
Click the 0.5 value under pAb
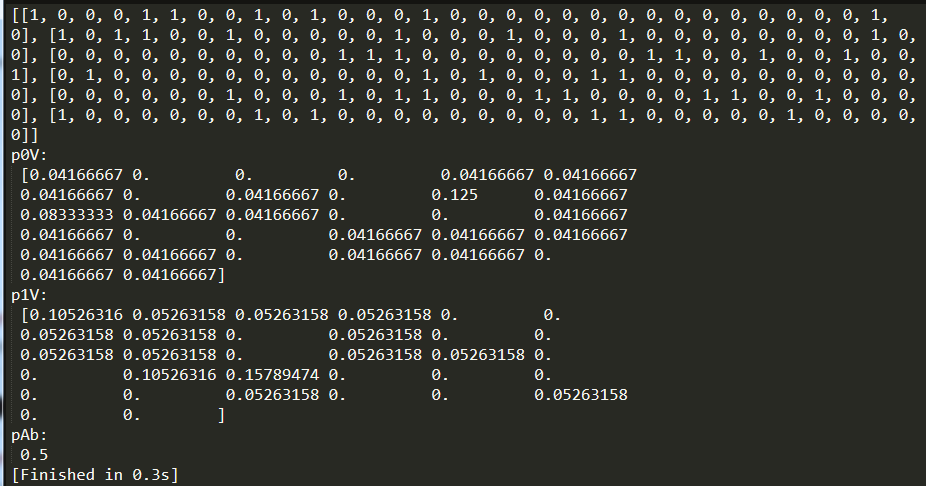click(x=32, y=454)
